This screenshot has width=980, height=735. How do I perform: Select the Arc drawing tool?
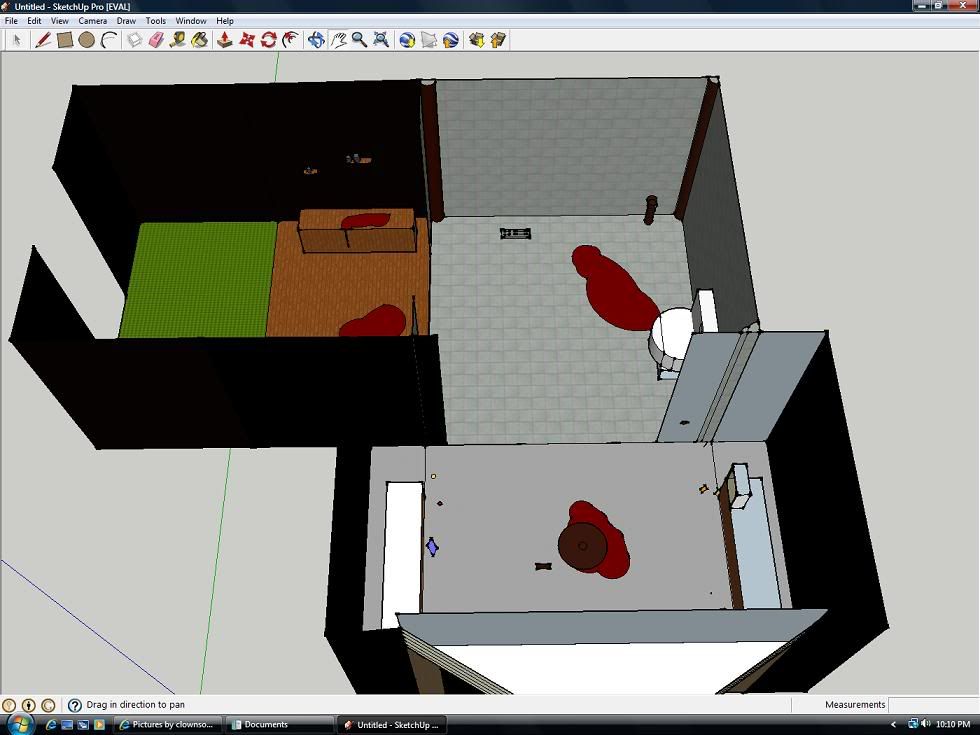tap(109, 40)
